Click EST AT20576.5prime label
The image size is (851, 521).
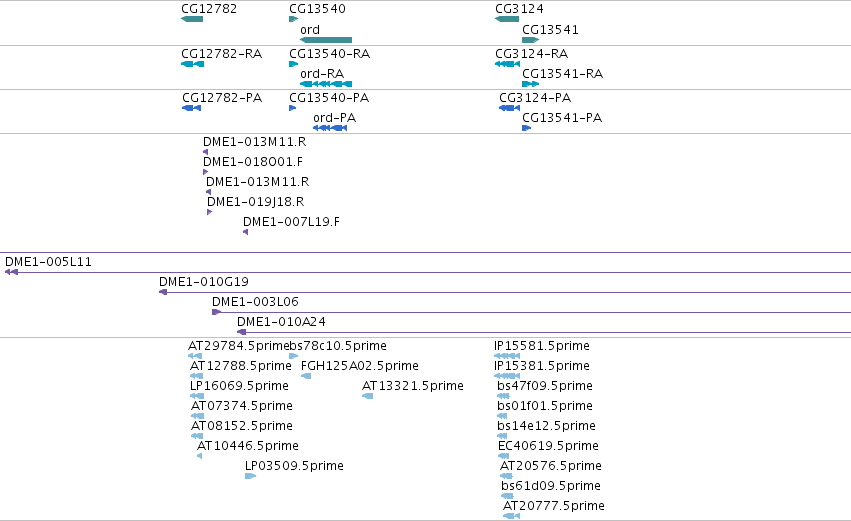tap(551, 467)
